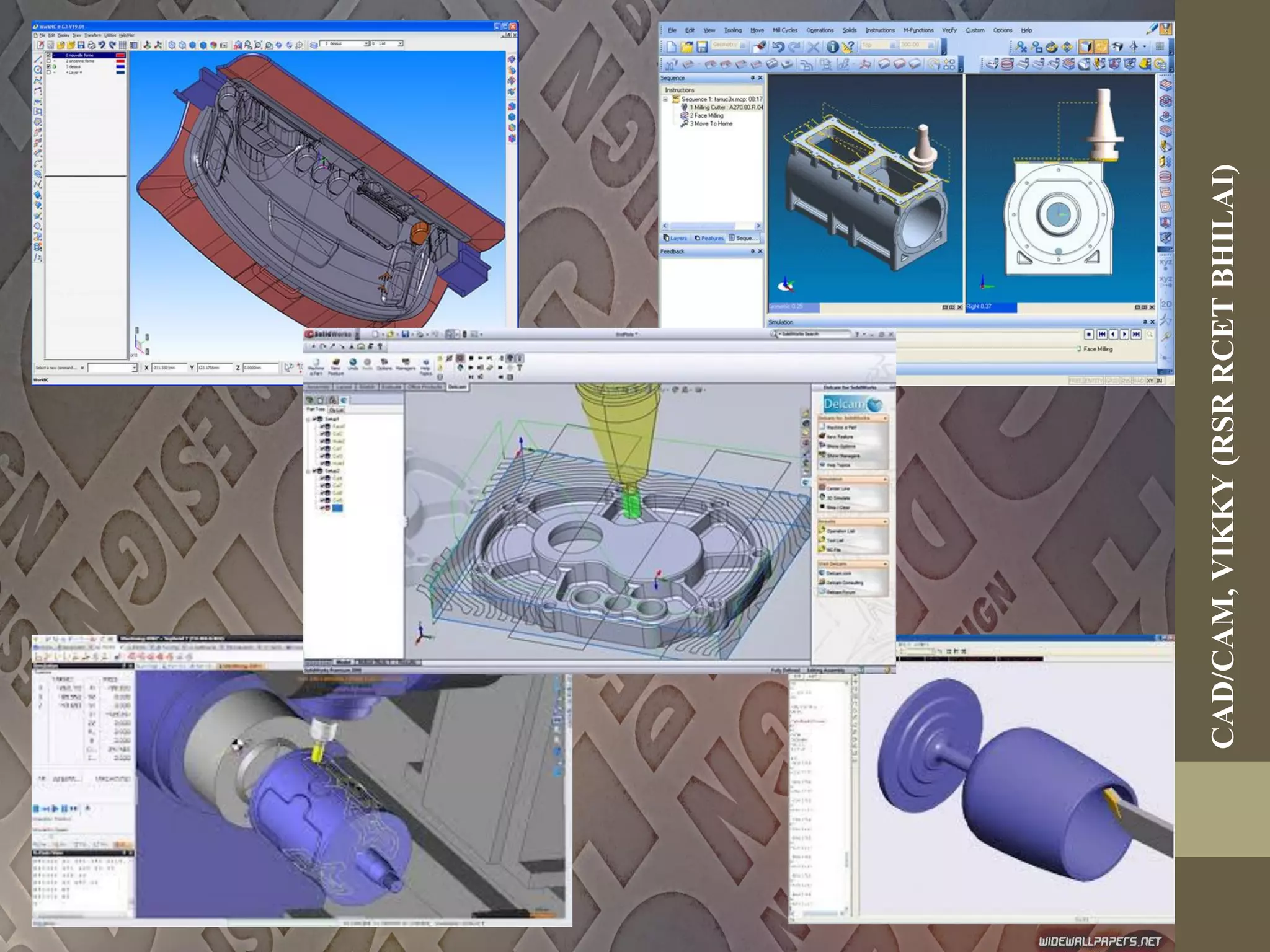The height and width of the screenshot is (952, 1270).
Task: Open the Verify menu in EdgeCAM
Action: click(949, 30)
